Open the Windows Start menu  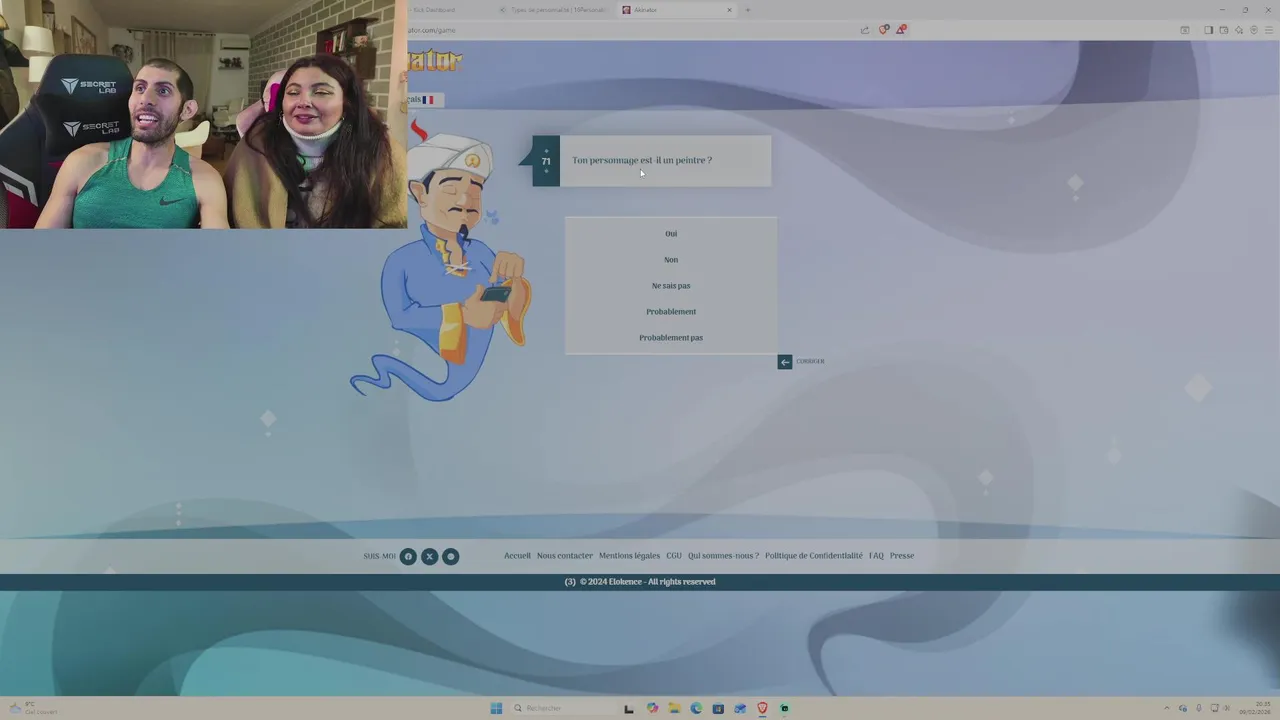click(x=496, y=708)
